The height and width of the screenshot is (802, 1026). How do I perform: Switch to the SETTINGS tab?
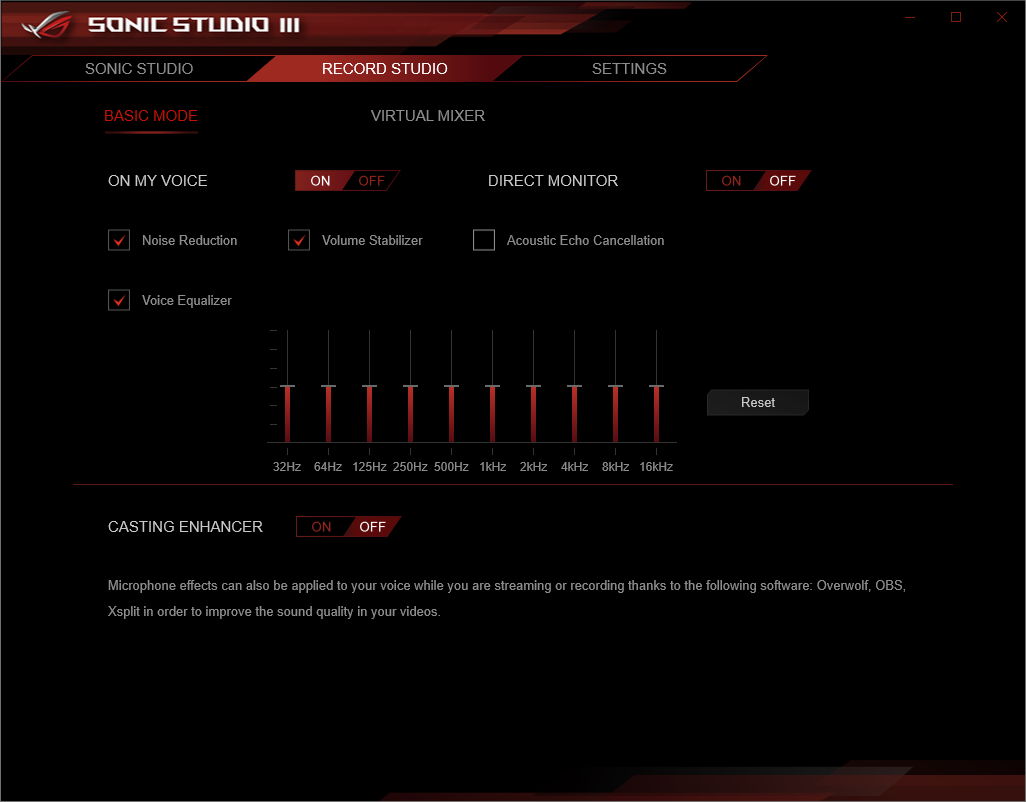pos(629,68)
